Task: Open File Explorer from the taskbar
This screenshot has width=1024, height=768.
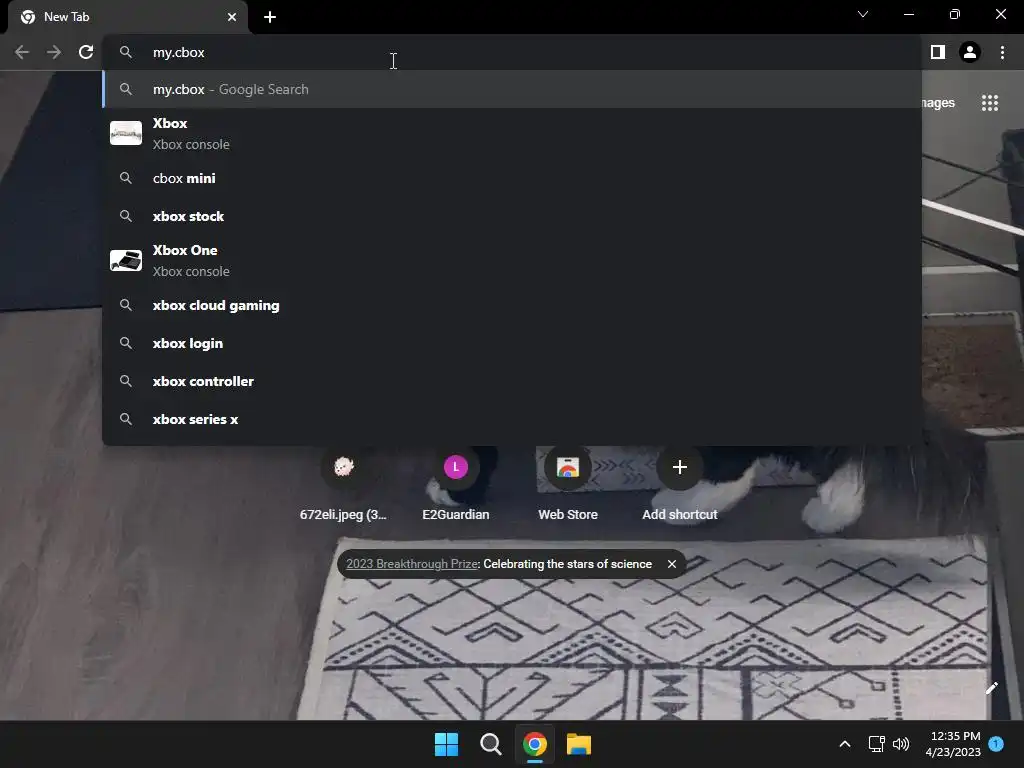Action: point(579,744)
